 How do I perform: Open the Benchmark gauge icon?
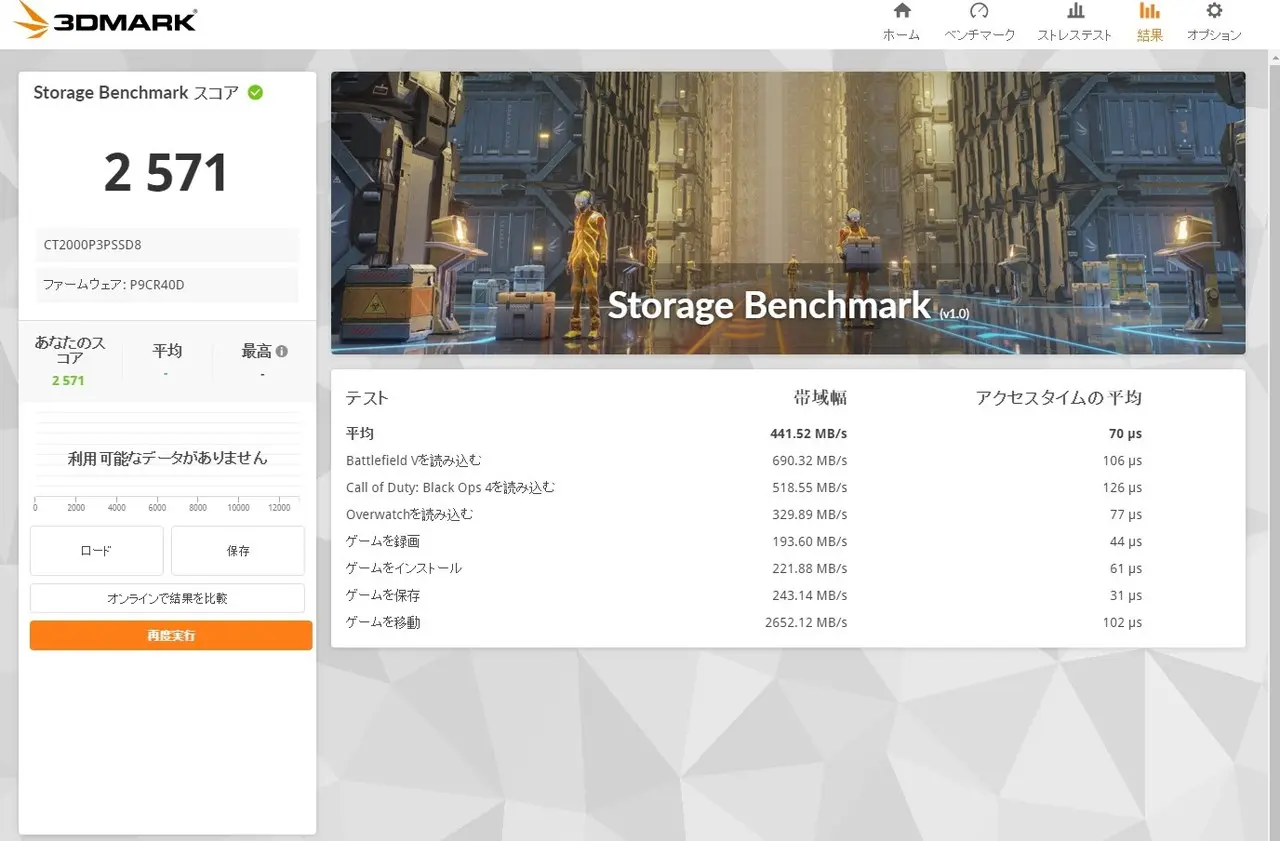tap(979, 11)
